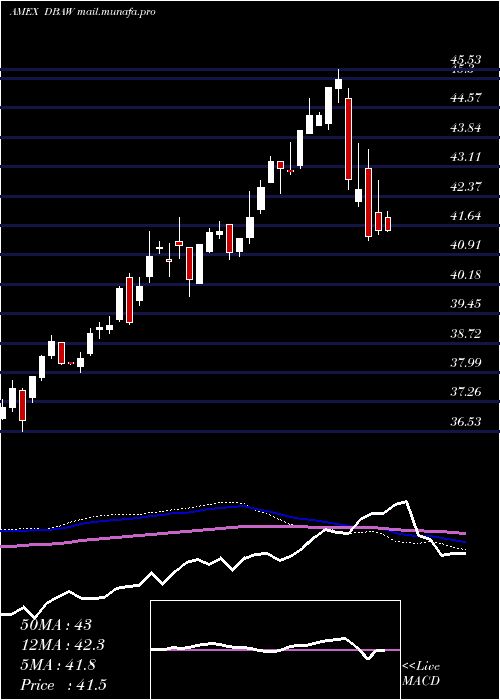
Task: Click the 43.11 price axis label
Action: 466,157
